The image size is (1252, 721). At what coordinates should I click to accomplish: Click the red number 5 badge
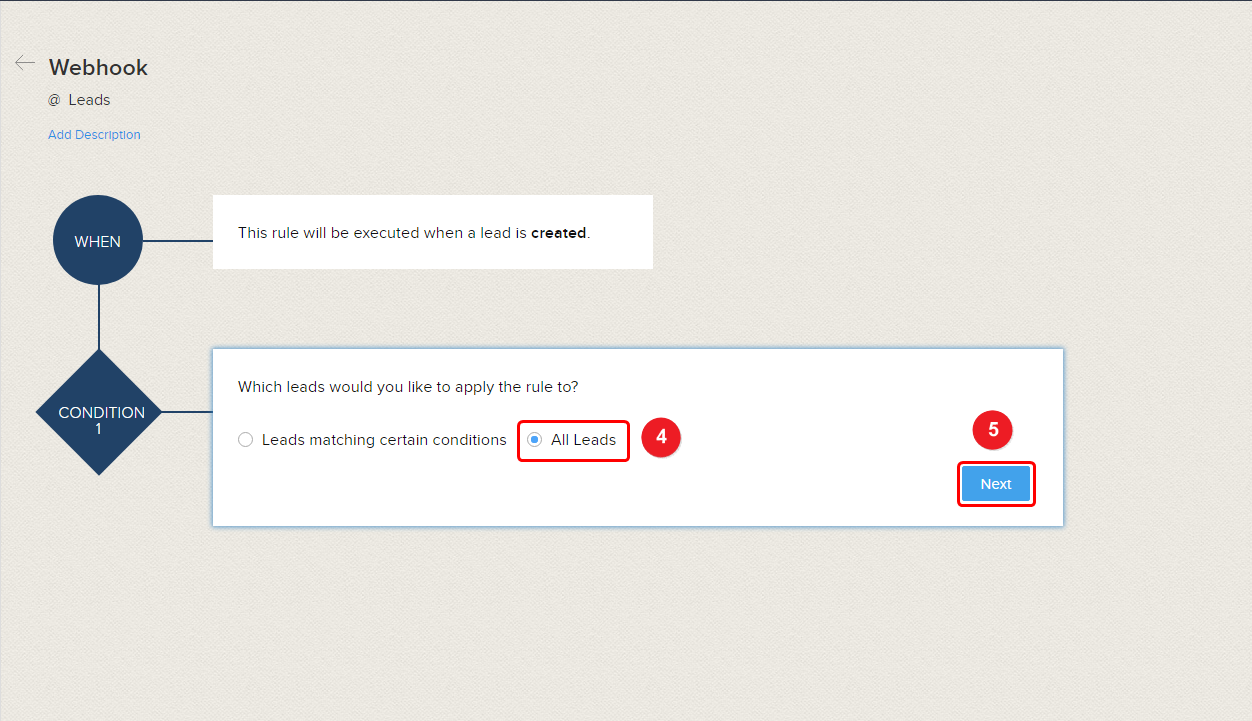[993, 430]
